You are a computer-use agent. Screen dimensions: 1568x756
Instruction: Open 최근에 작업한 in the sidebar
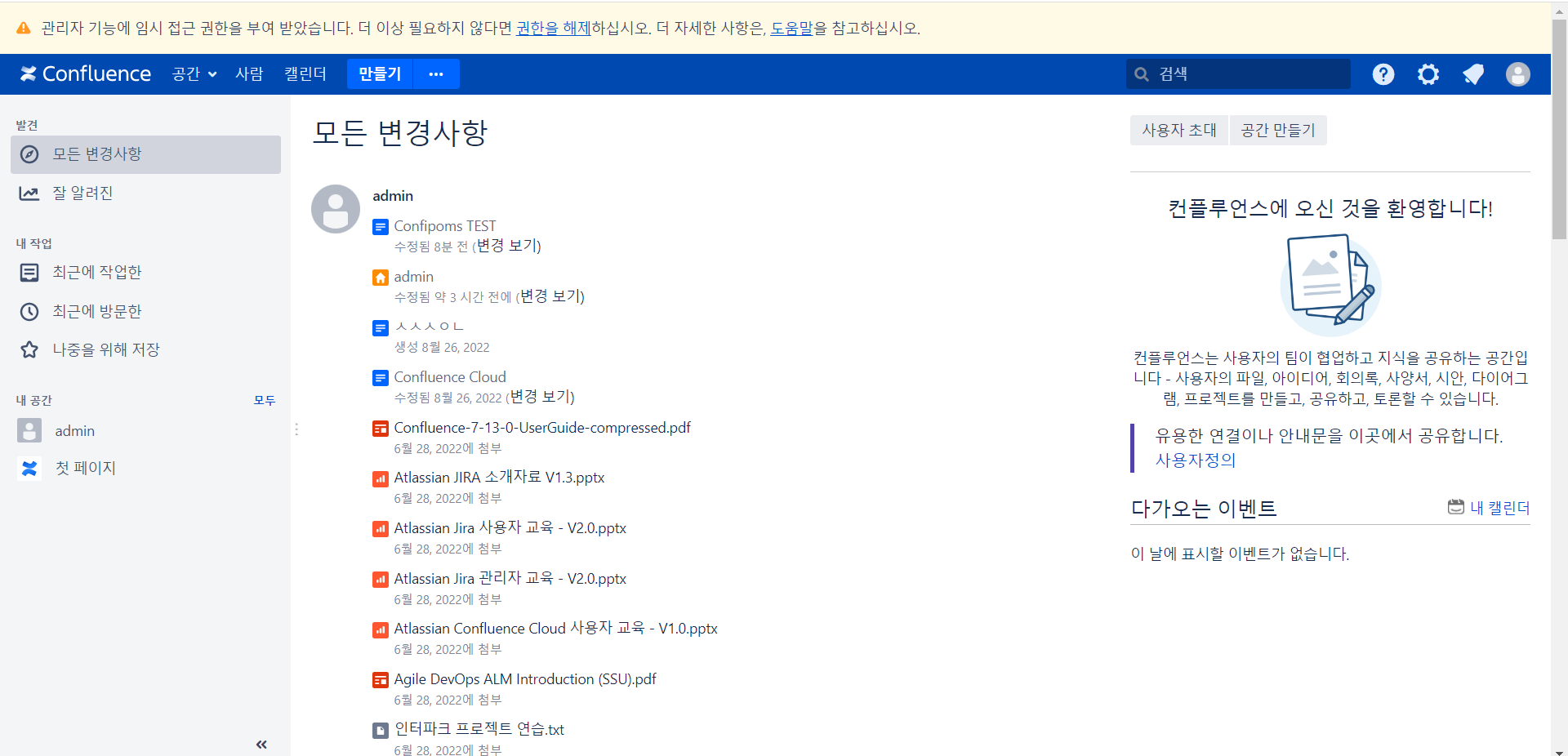click(145, 273)
